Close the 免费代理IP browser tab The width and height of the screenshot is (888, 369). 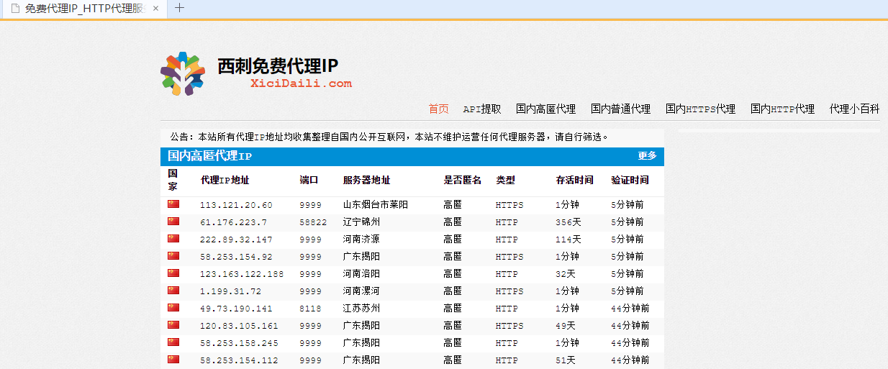coord(156,8)
